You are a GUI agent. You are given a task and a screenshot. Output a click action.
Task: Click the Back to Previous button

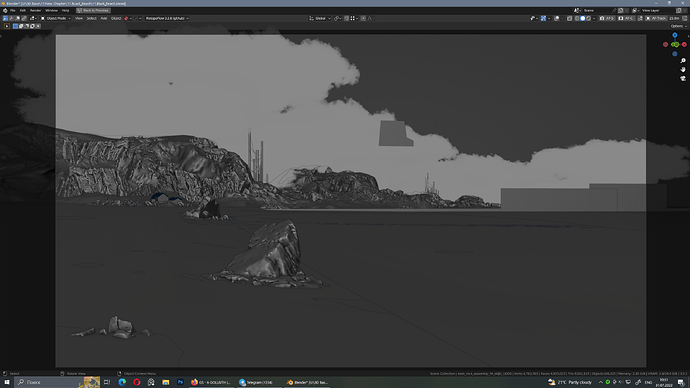(93, 10)
